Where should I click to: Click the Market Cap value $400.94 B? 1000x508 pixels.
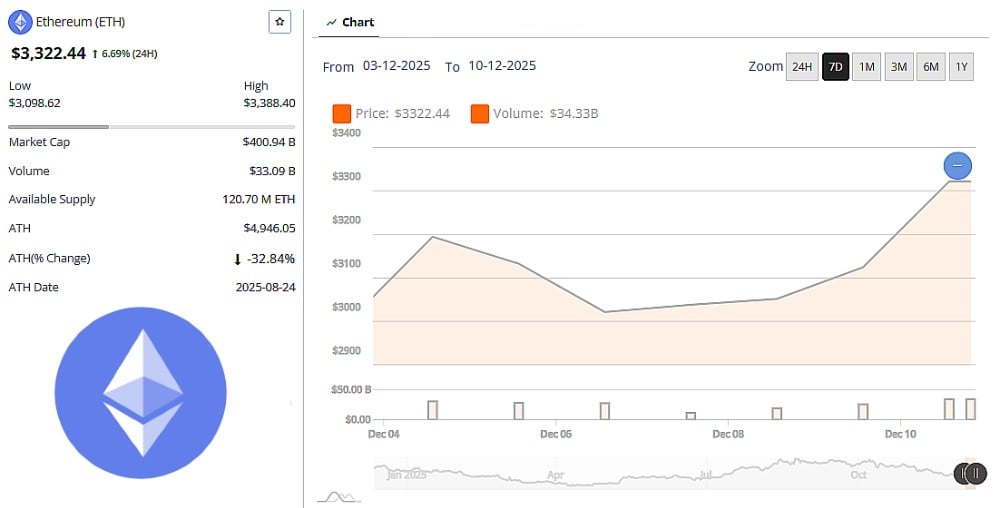tap(268, 142)
